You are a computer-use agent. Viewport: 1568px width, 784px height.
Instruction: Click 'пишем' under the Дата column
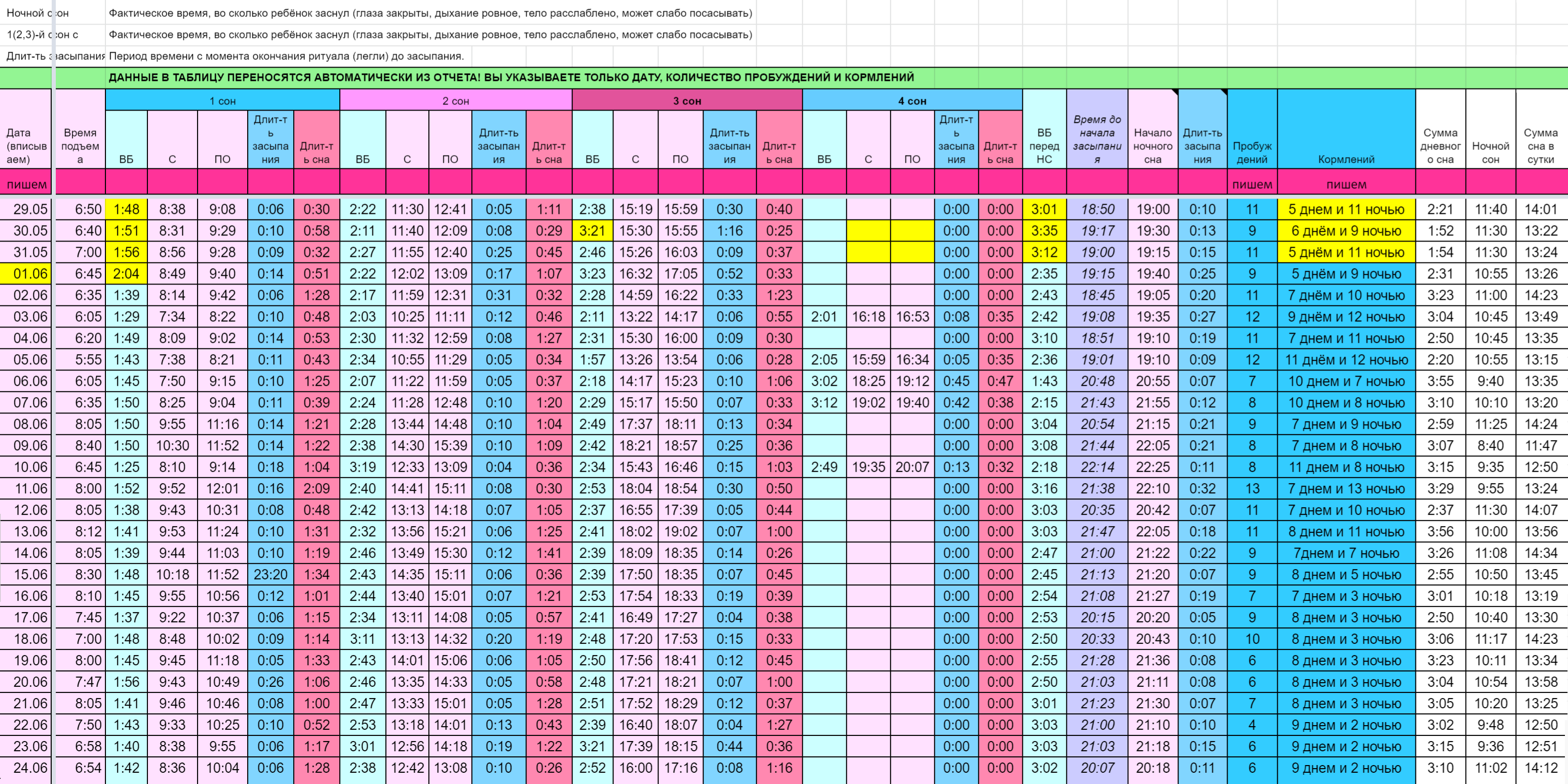point(26,184)
